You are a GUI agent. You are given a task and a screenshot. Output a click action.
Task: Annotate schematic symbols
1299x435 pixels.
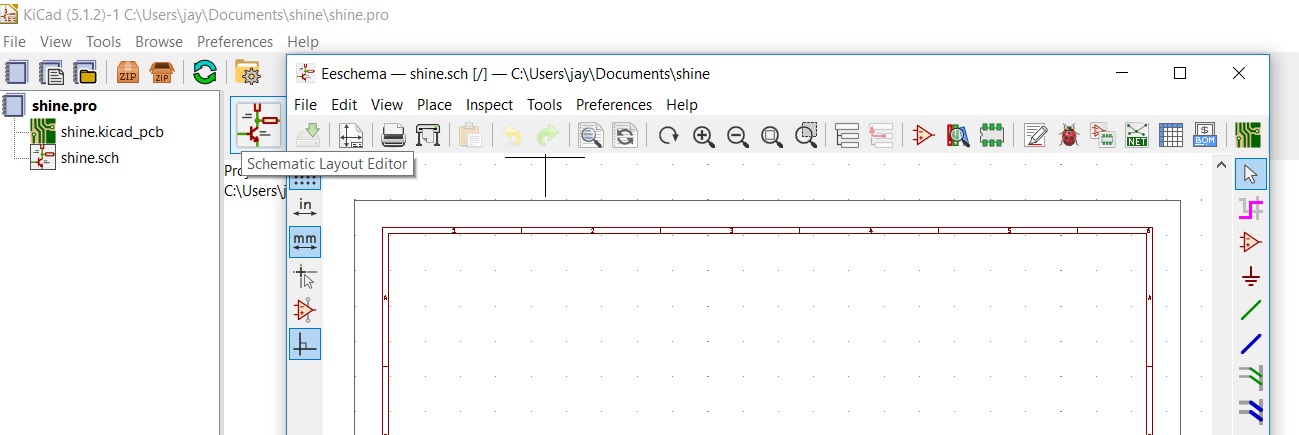[1036, 135]
